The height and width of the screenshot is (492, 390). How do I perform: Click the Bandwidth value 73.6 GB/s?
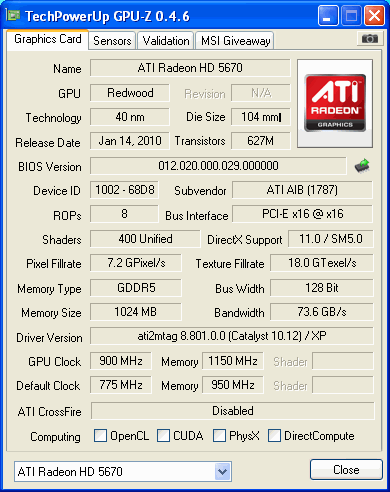coord(322,312)
